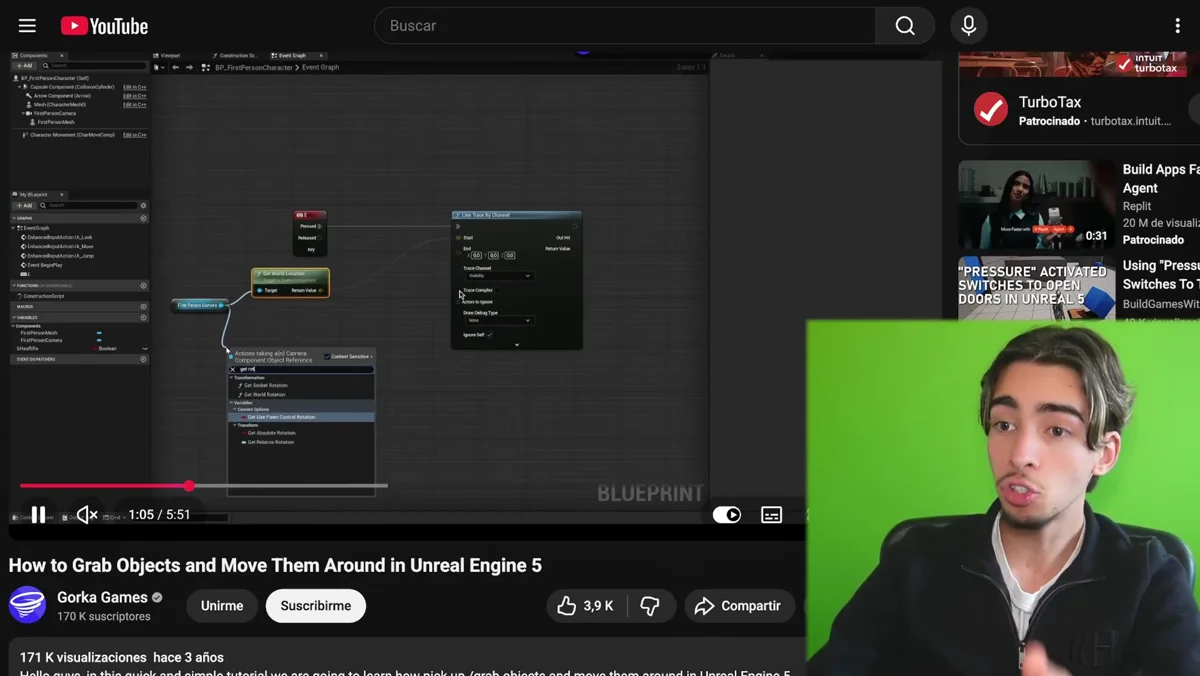The width and height of the screenshot is (1200, 676).
Task: Click the video progress bar scrubber
Action: pyautogui.click(x=189, y=486)
